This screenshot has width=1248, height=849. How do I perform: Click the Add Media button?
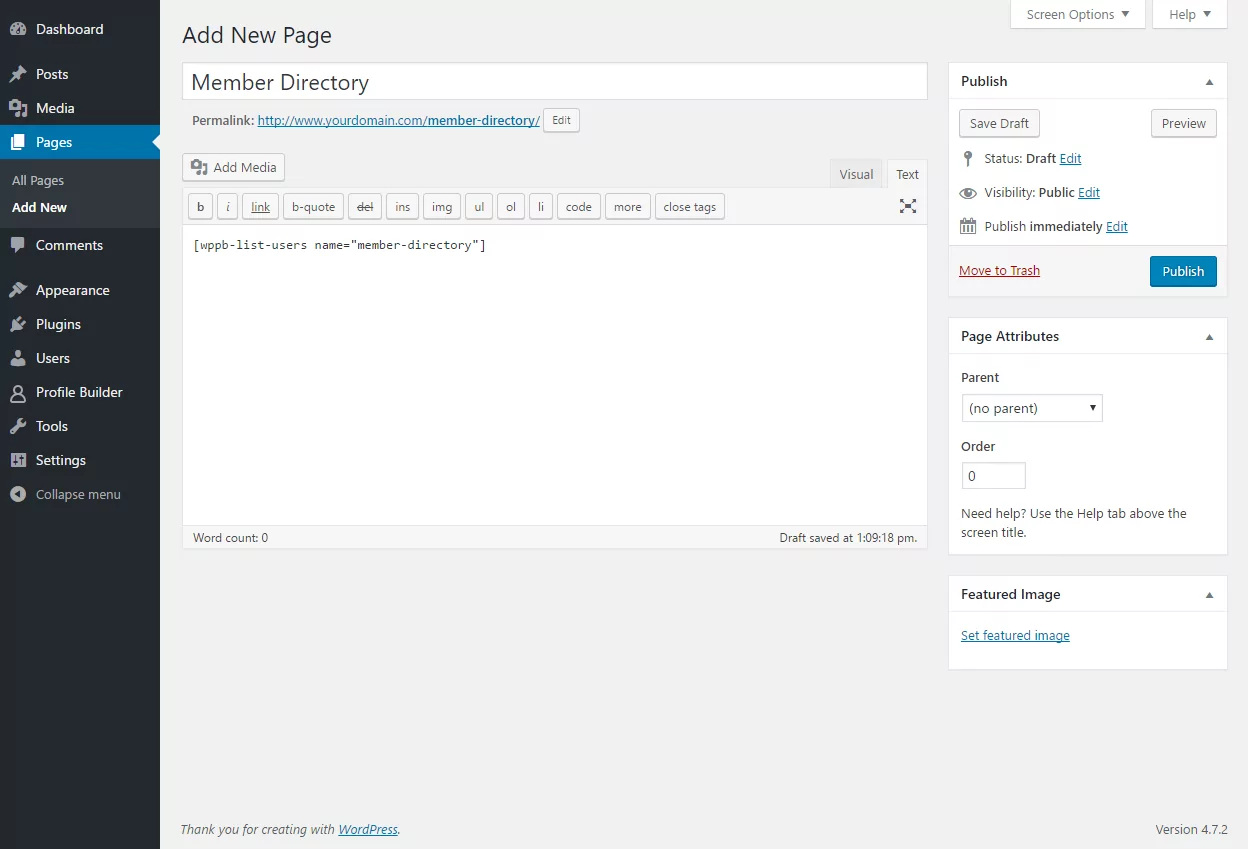[x=234, y=167]
